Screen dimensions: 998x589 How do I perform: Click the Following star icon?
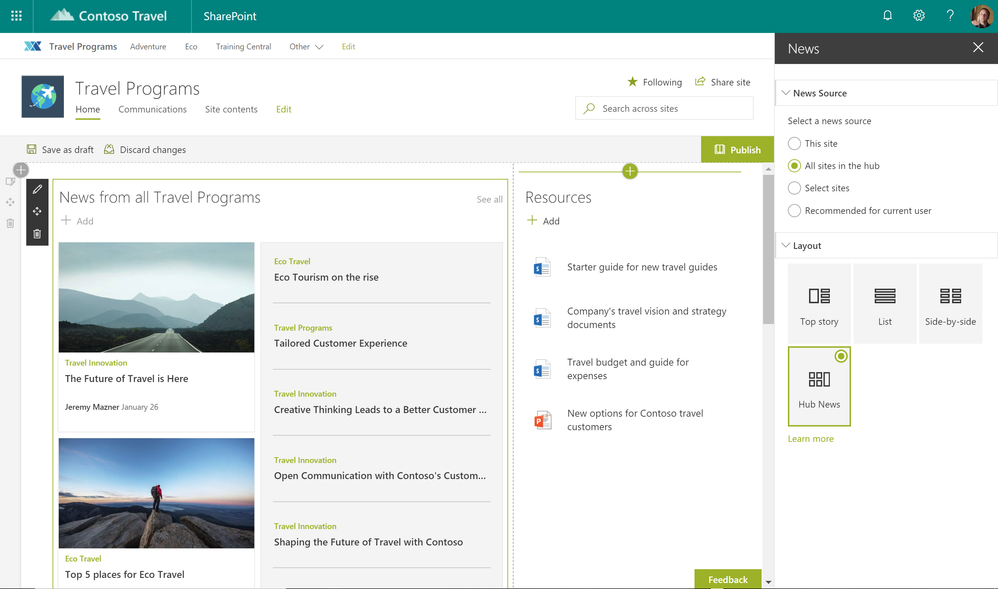pyautogui.click(x=632, y=82)
